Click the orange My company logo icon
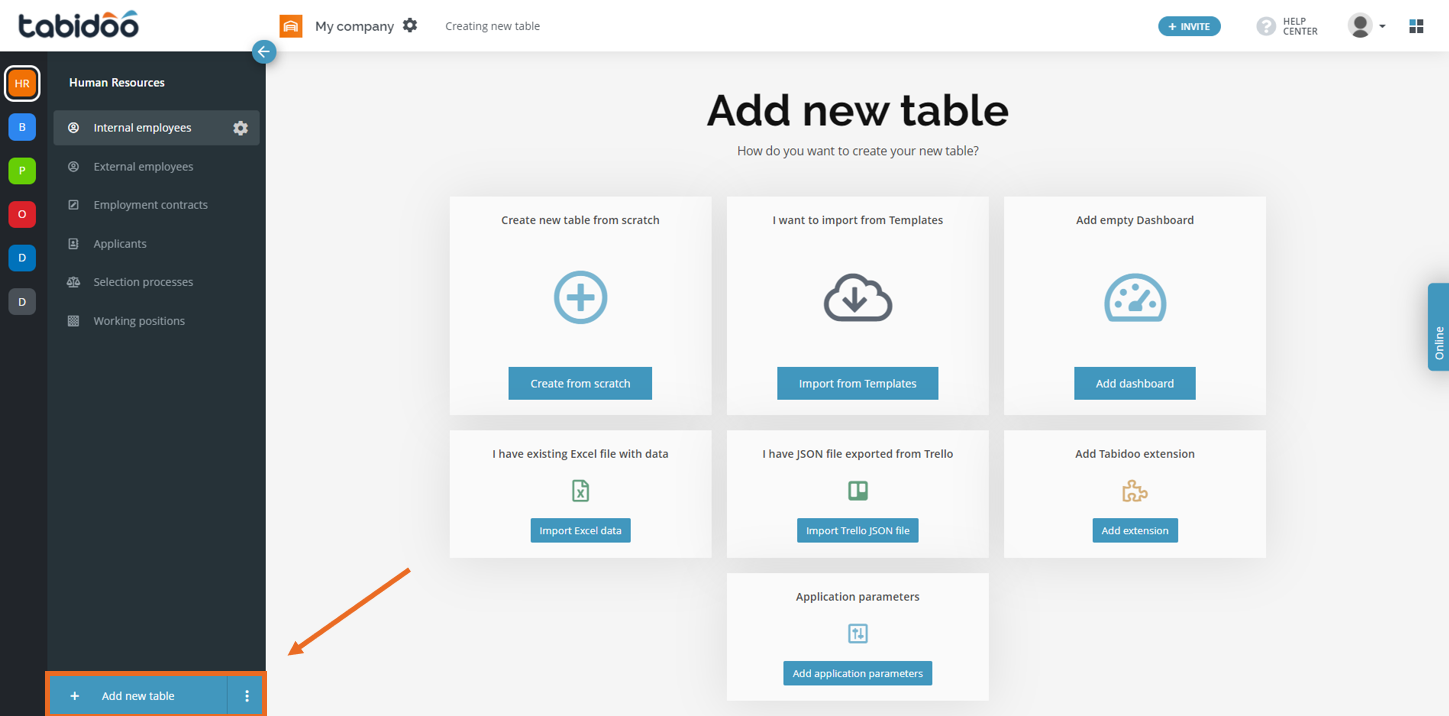 point(291,26)
